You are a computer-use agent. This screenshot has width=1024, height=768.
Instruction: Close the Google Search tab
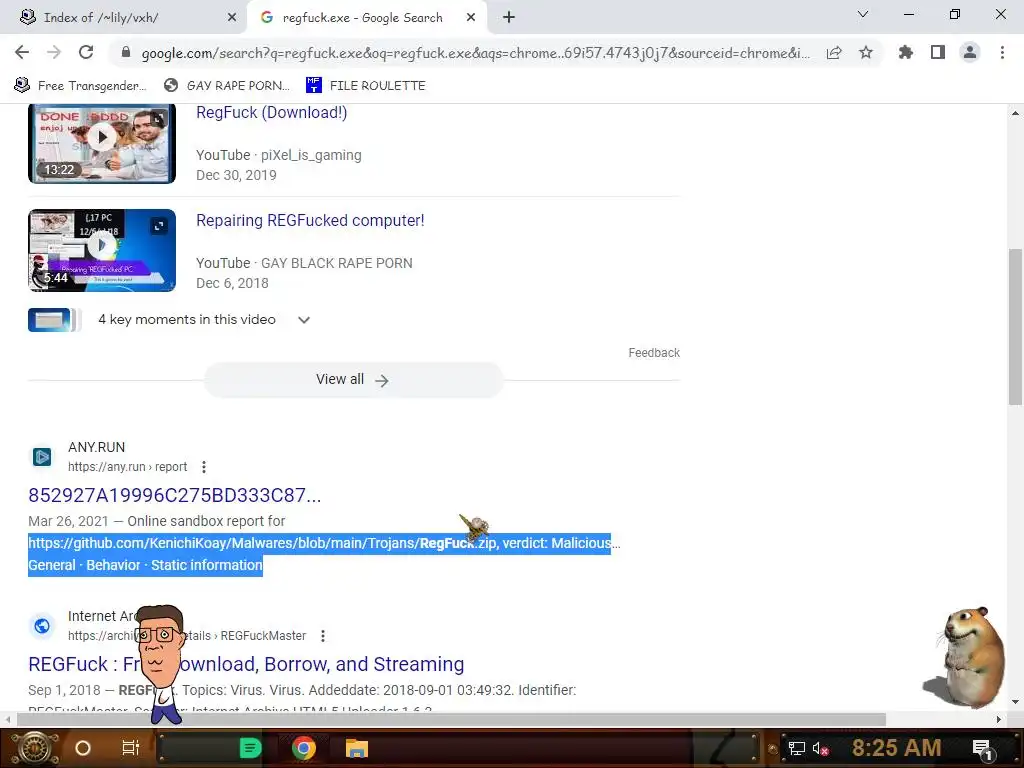pos(471,18)
